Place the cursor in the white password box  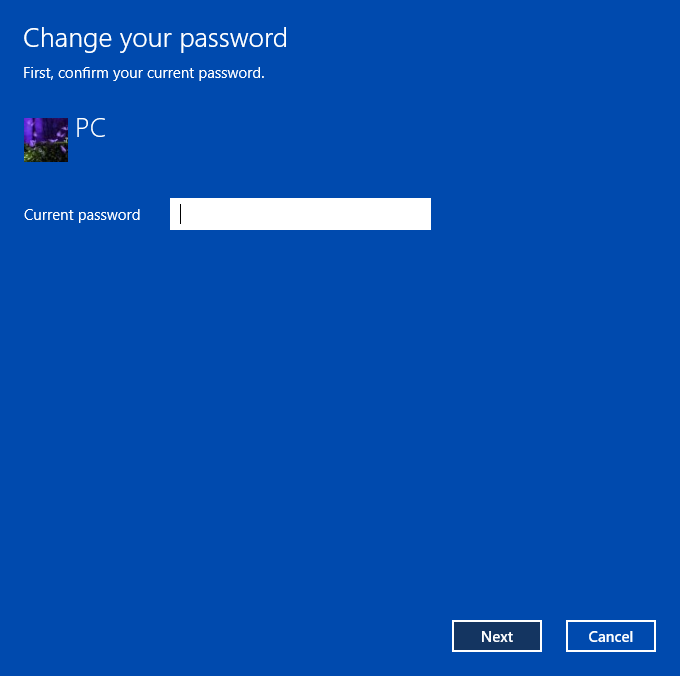(300, 214)
